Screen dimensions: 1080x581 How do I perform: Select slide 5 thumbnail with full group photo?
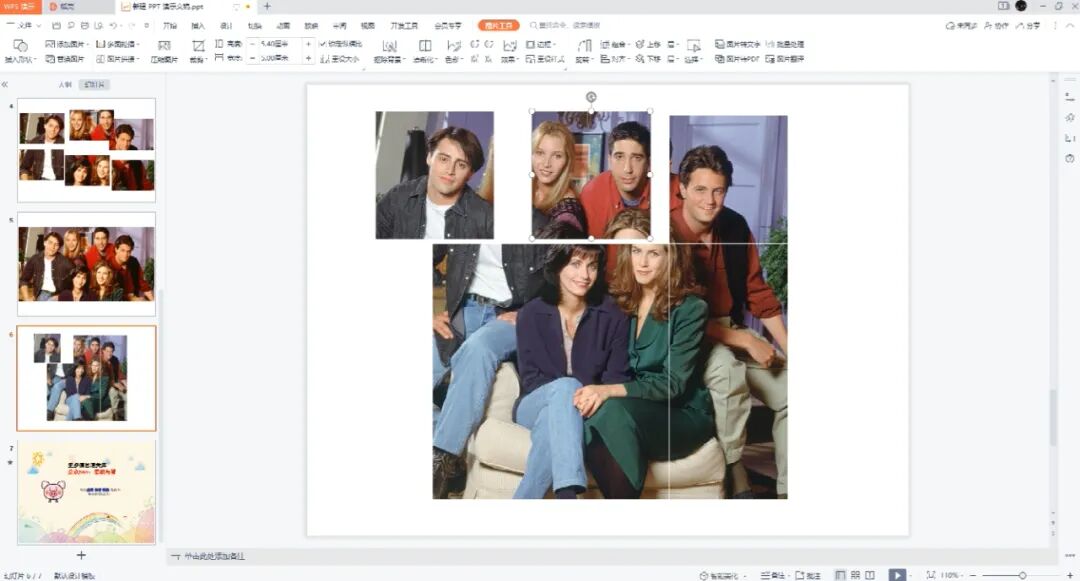tap(87, 264)
